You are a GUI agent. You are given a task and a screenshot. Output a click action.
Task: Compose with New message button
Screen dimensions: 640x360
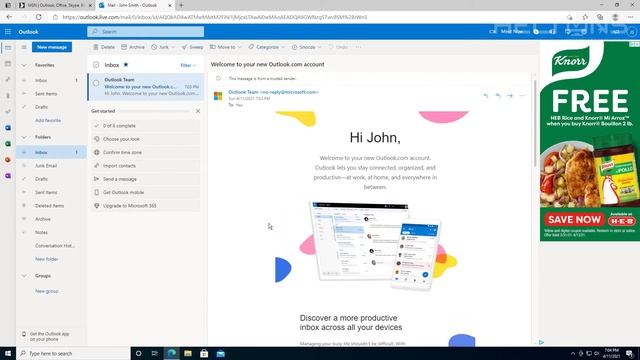point(52,47)
